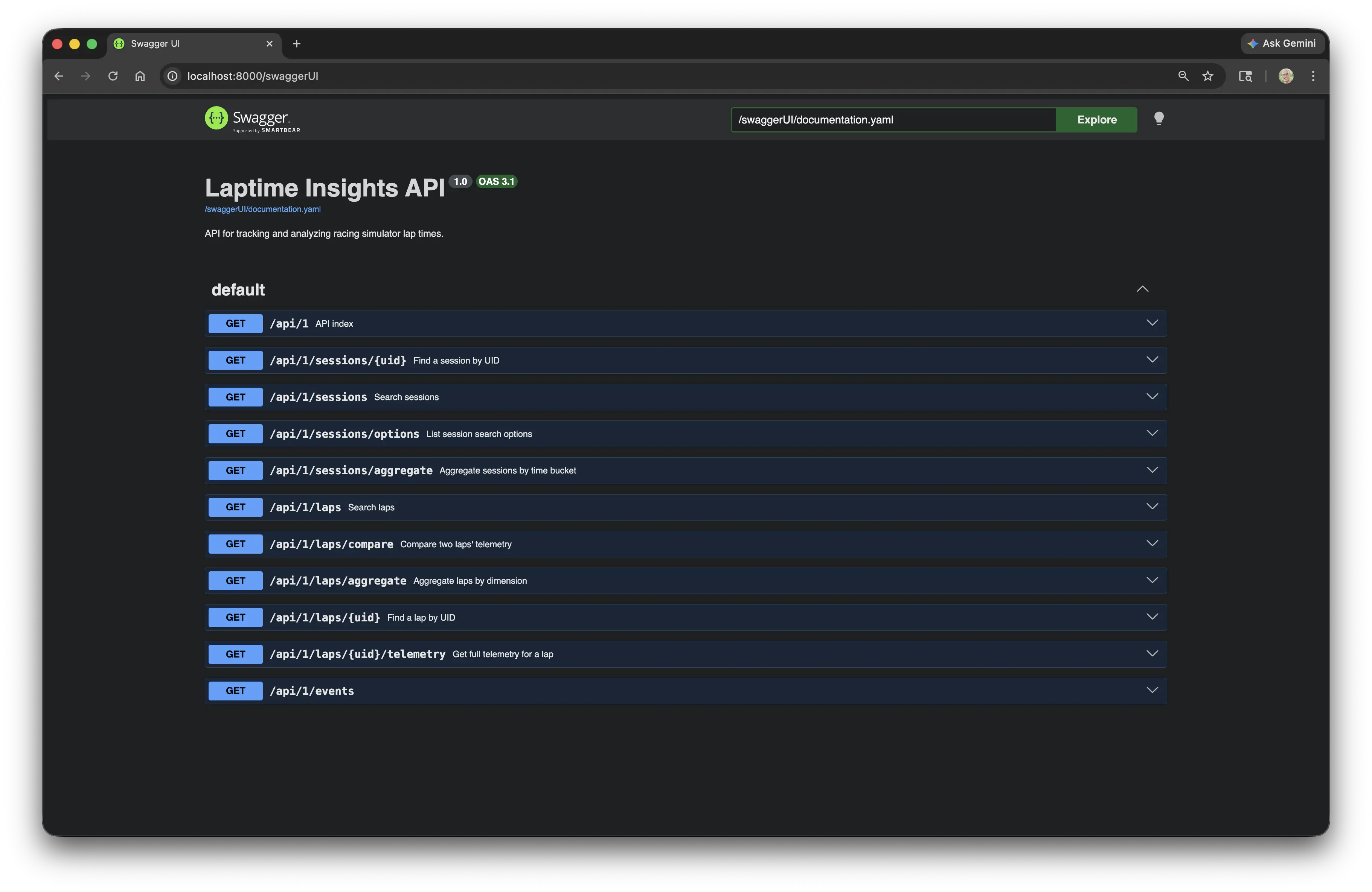Open the /swaggerUI/documentation.yaml link under the title
The width and height of the screenshot is (1372, 892).
263,209
